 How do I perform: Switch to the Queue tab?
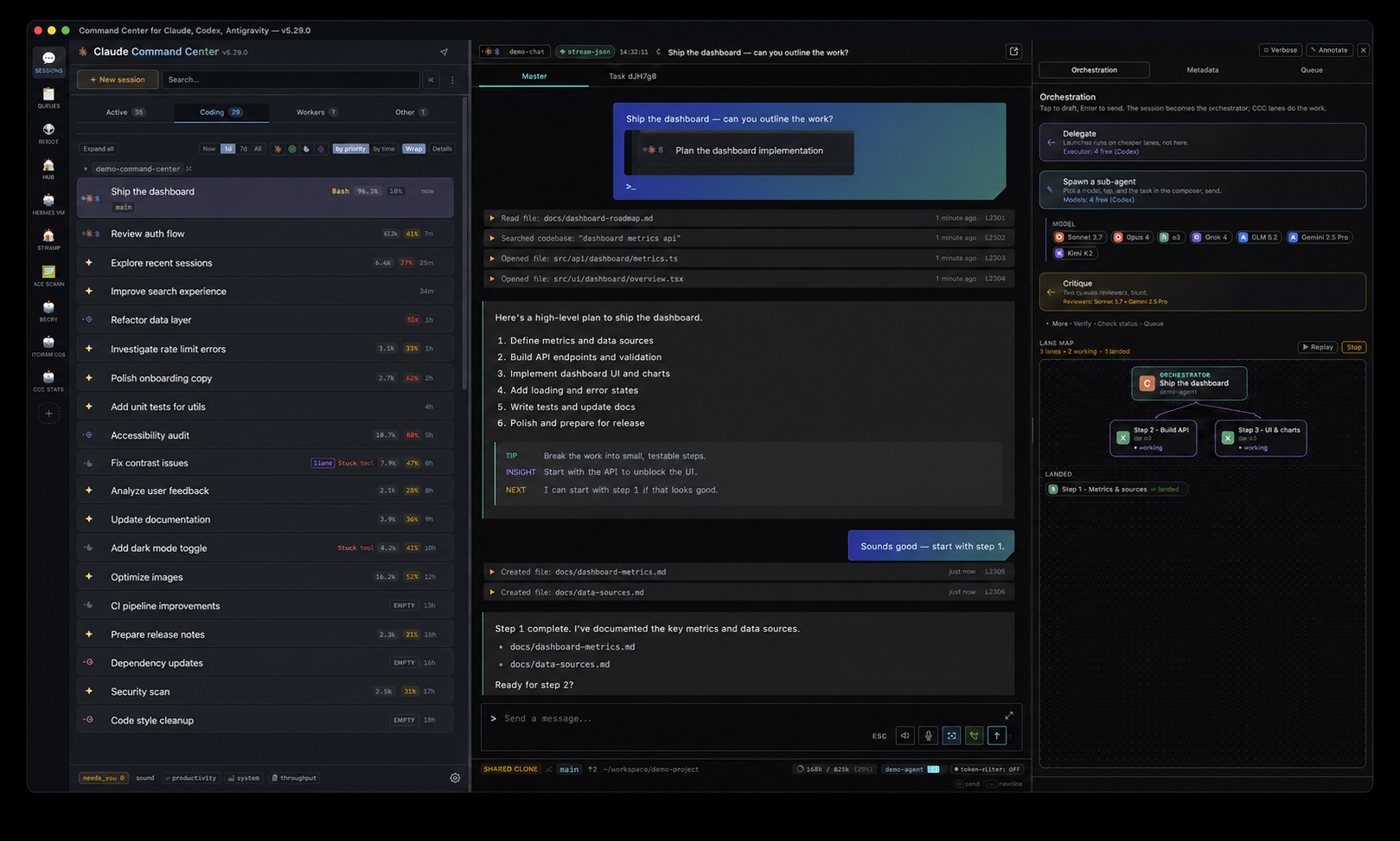coord(1311,70)
